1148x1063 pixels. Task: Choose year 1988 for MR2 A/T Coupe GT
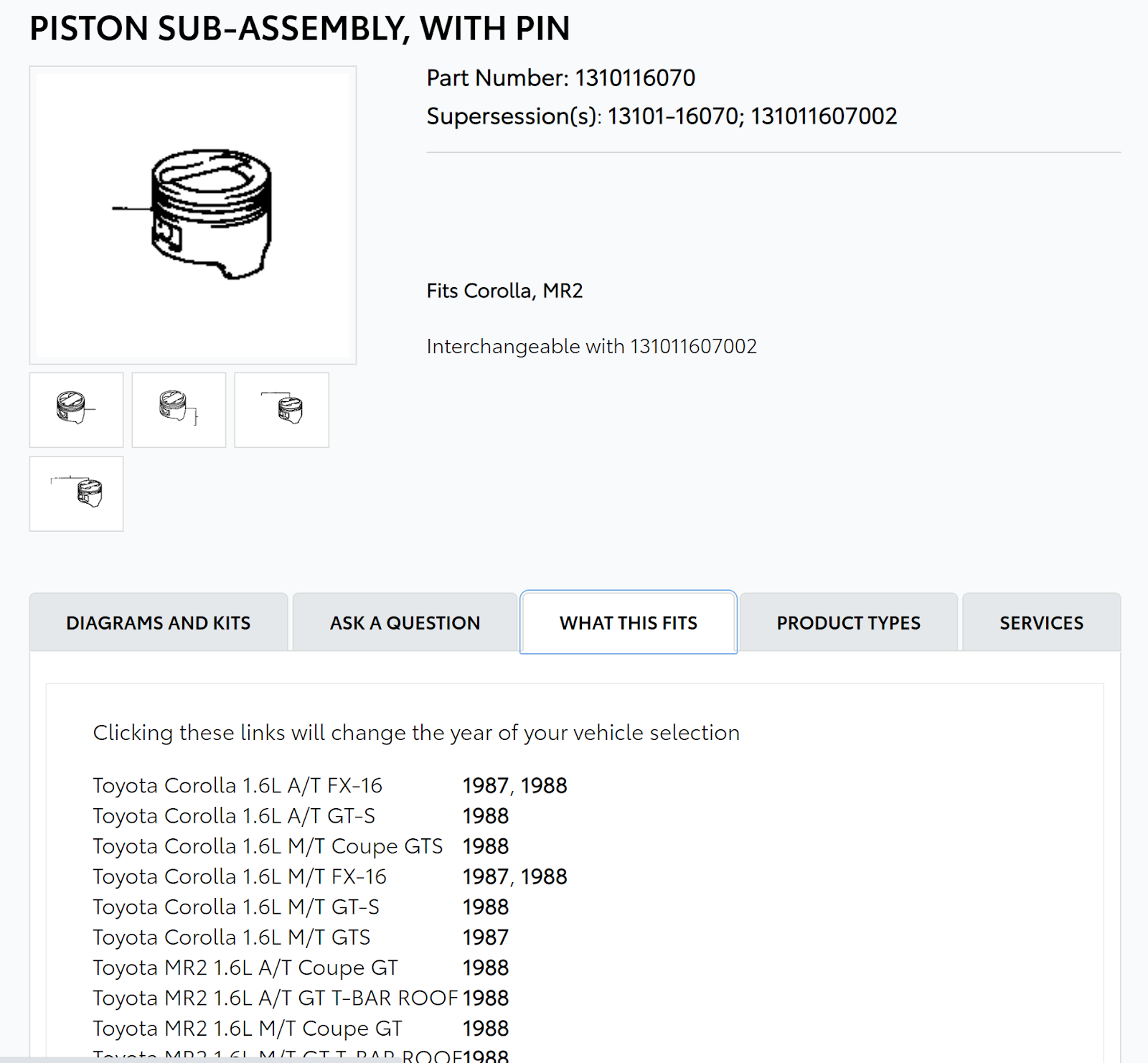tap(486, 968)
